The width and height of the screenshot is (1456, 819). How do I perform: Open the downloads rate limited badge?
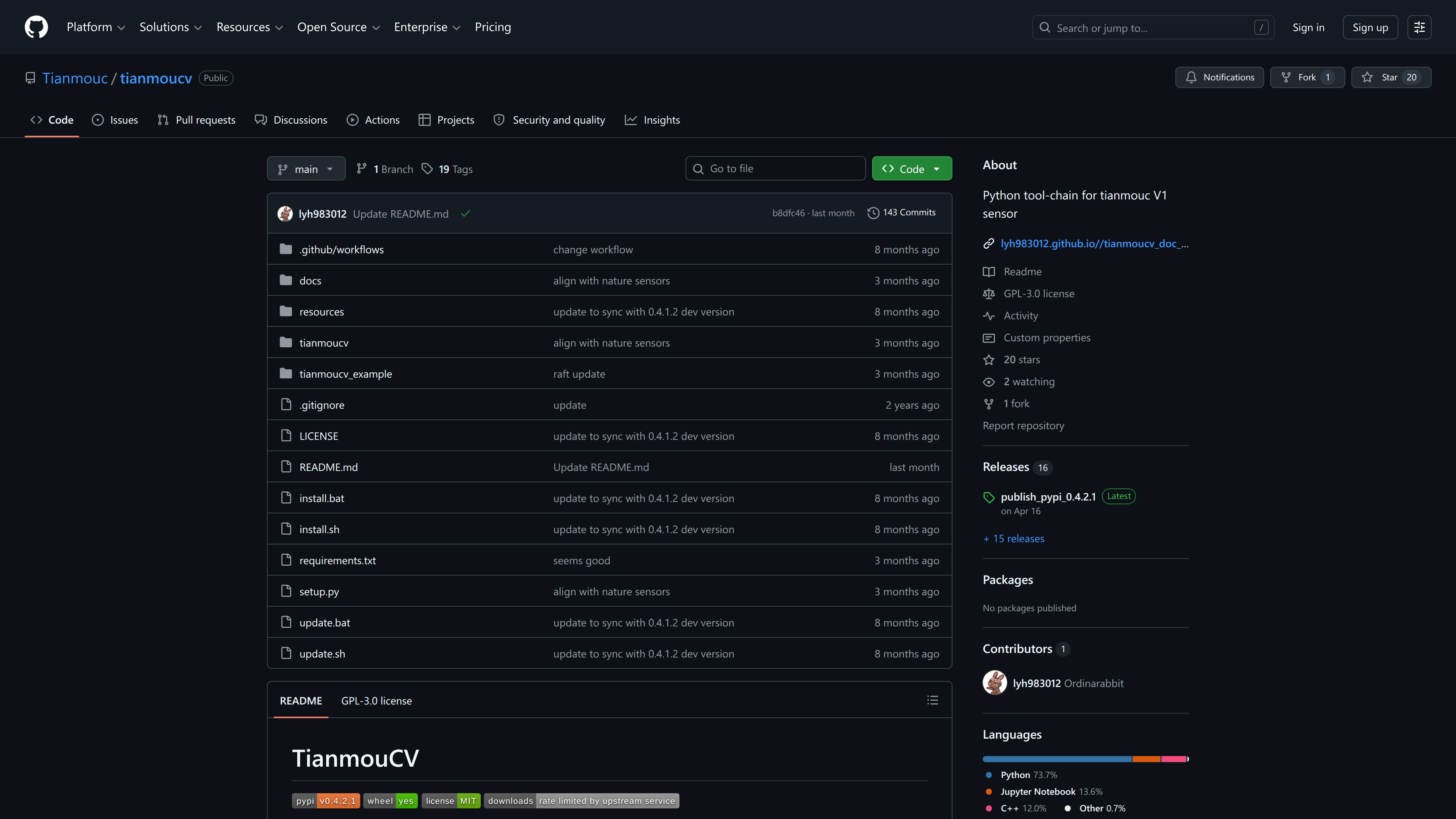tap(582, 801)
